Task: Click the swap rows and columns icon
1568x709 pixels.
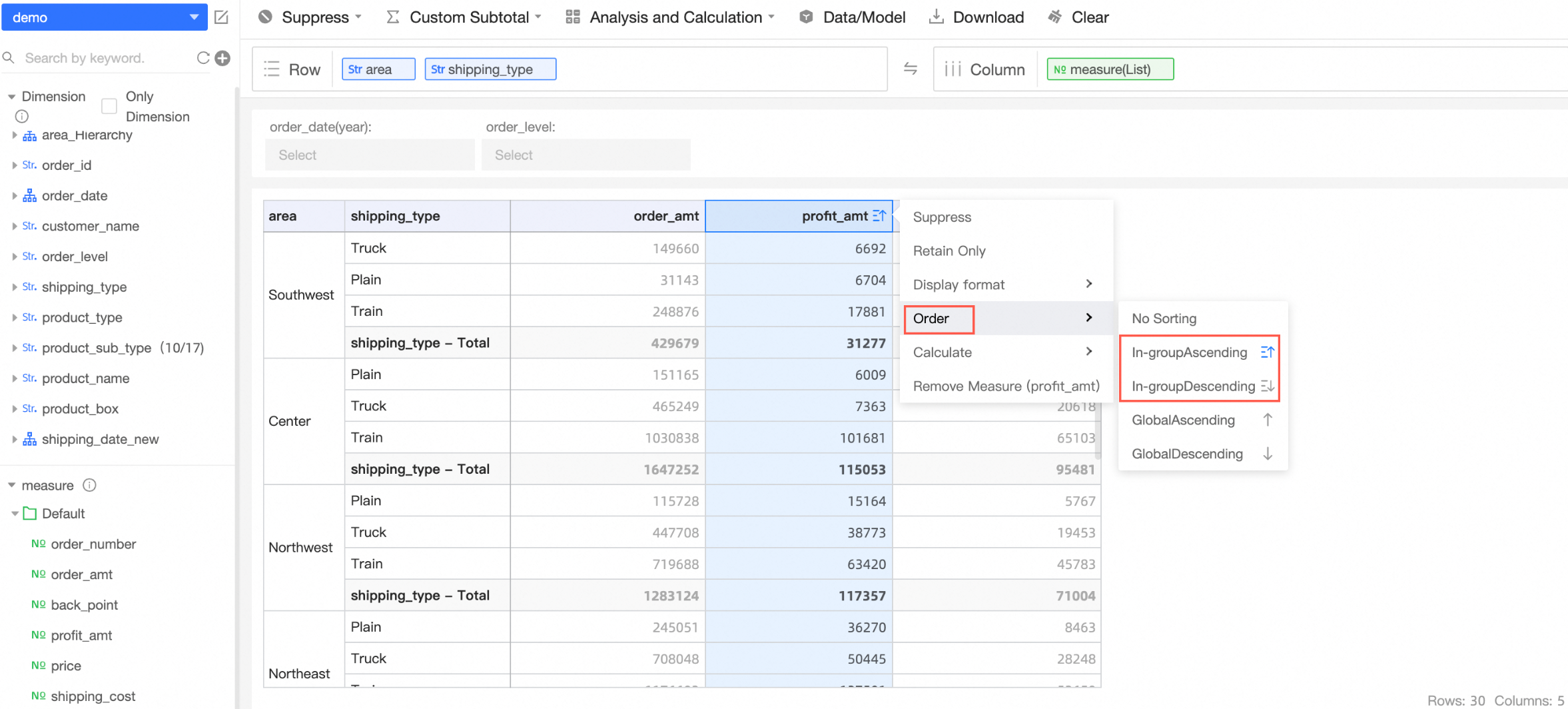Action: 910,69
